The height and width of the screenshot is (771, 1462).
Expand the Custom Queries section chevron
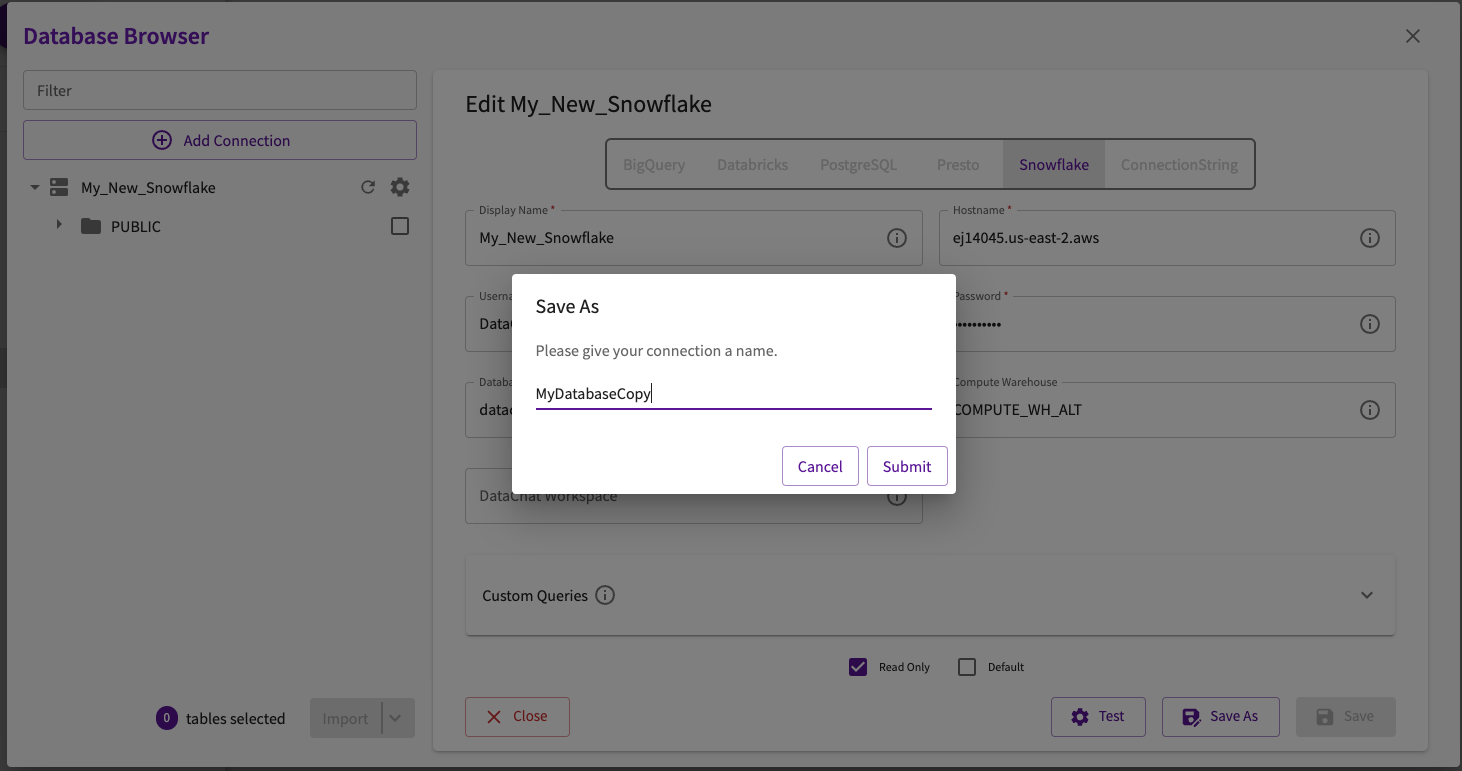pyautogui.click(x=1367, y=595)
